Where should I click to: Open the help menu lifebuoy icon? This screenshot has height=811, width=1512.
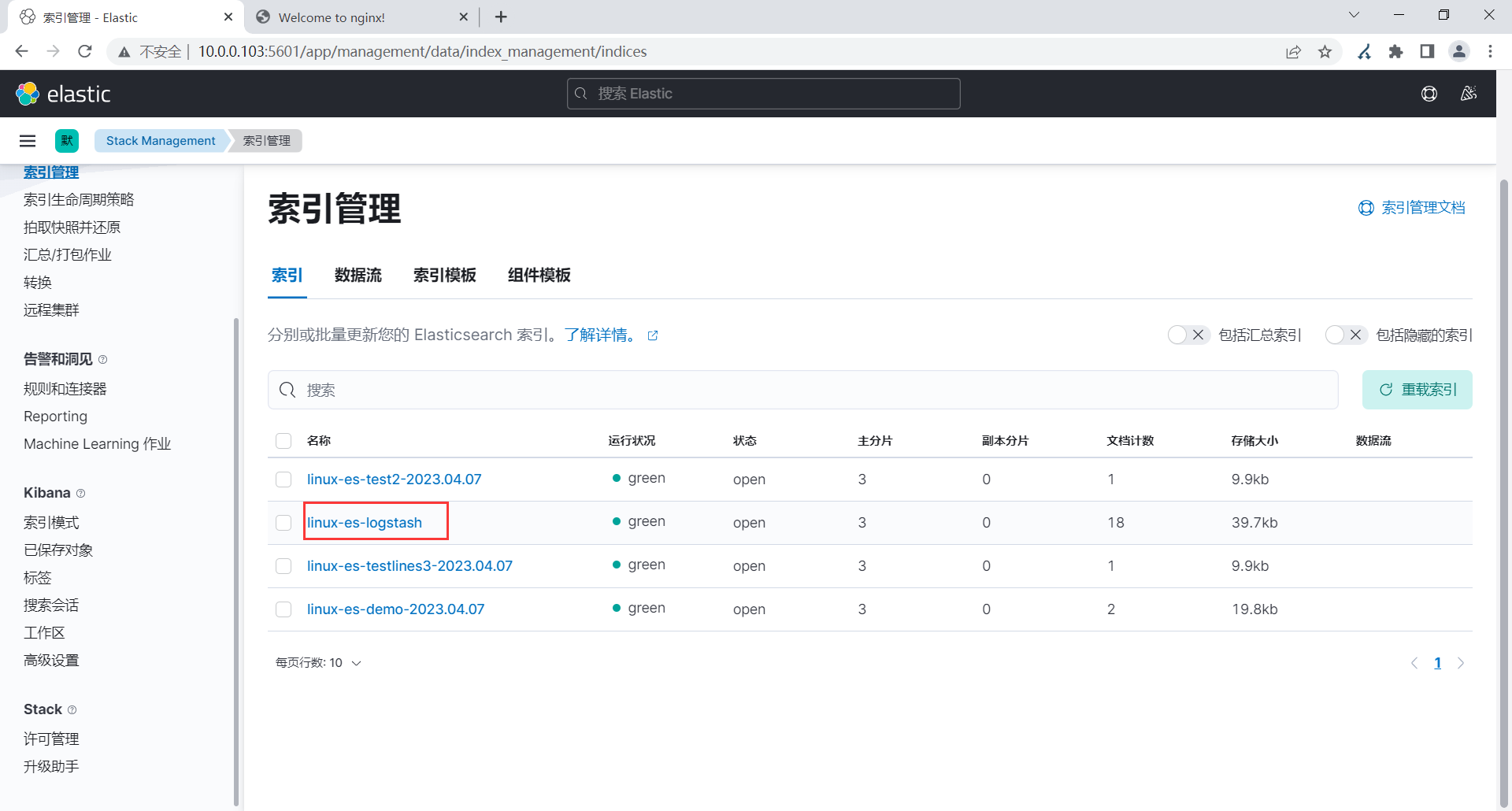(x=1429, y=94)
